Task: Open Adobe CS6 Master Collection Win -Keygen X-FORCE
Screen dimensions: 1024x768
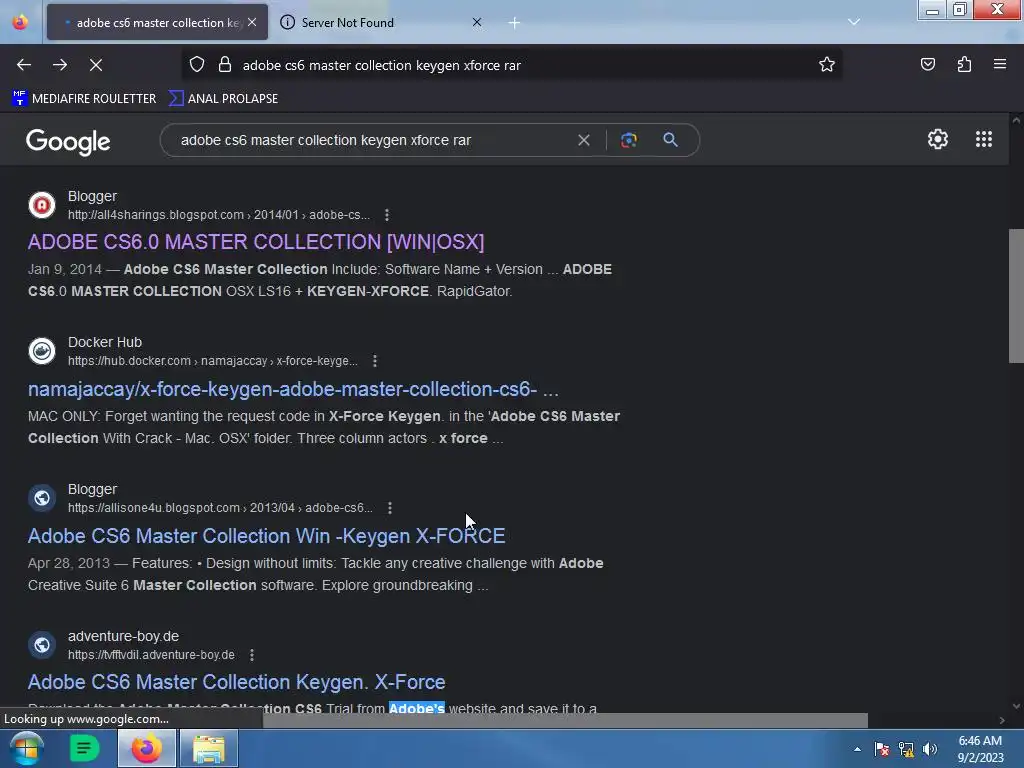Action: coord(266,536)
